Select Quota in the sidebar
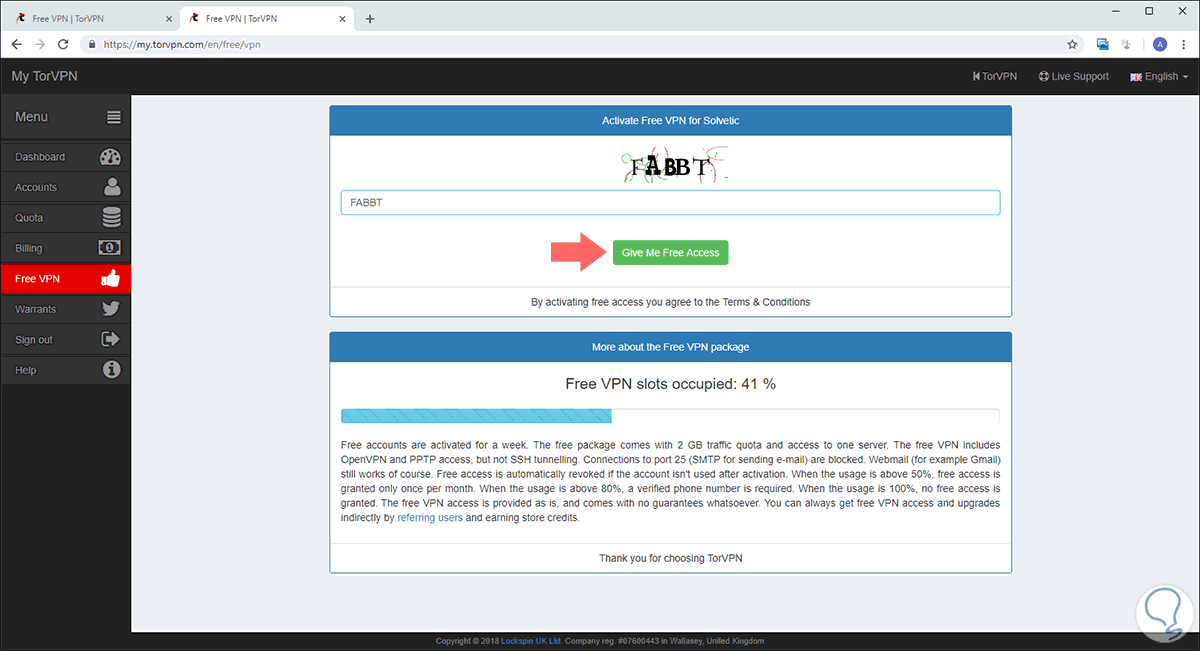The height and width of the screenshot is (651, 1200). pos(65,217)
